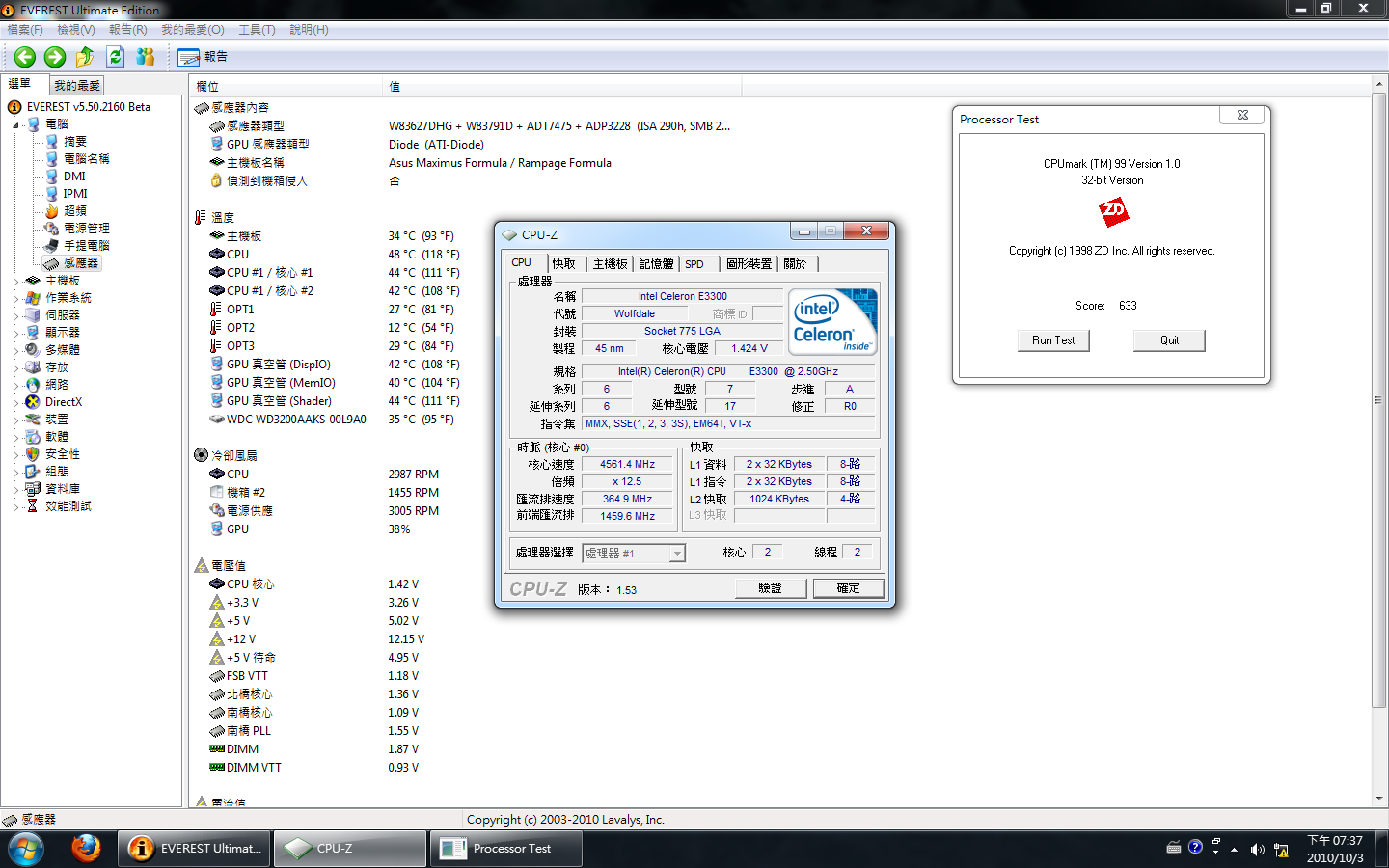Click Quit in Processor Test window
This screenshot has height=868, width=1389.
1169,340
